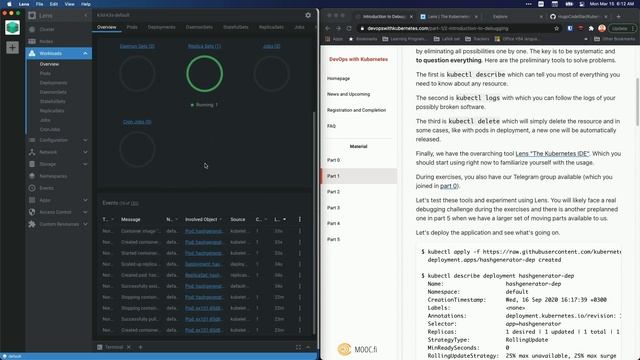Collapse the Workloads sidebar section
Image resolution: width=640 pixels, height=360 pixels.
coord(85,53)
